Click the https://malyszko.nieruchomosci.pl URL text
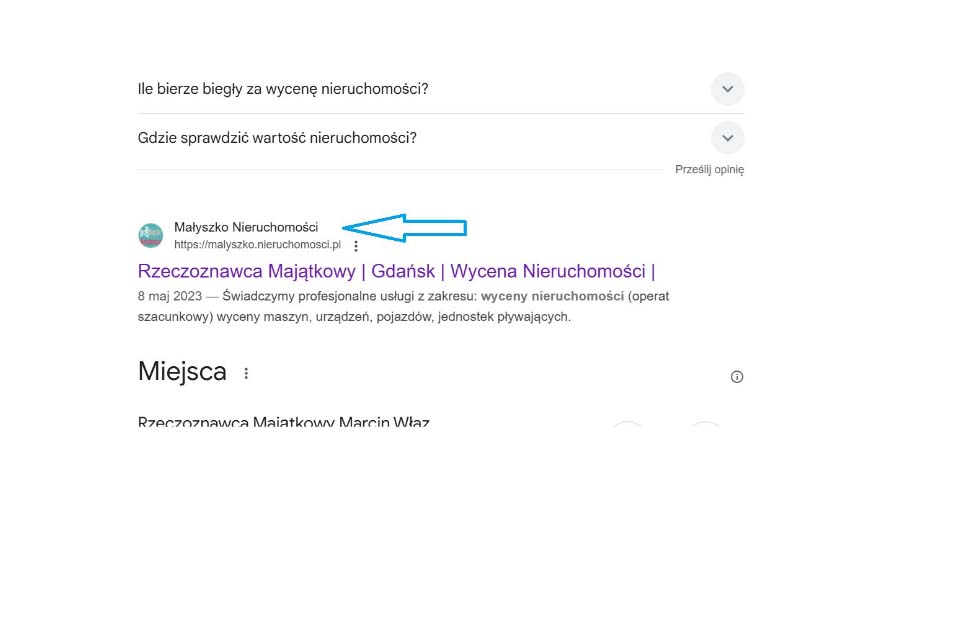Screen dimensions: 979x642 [257, 245]
